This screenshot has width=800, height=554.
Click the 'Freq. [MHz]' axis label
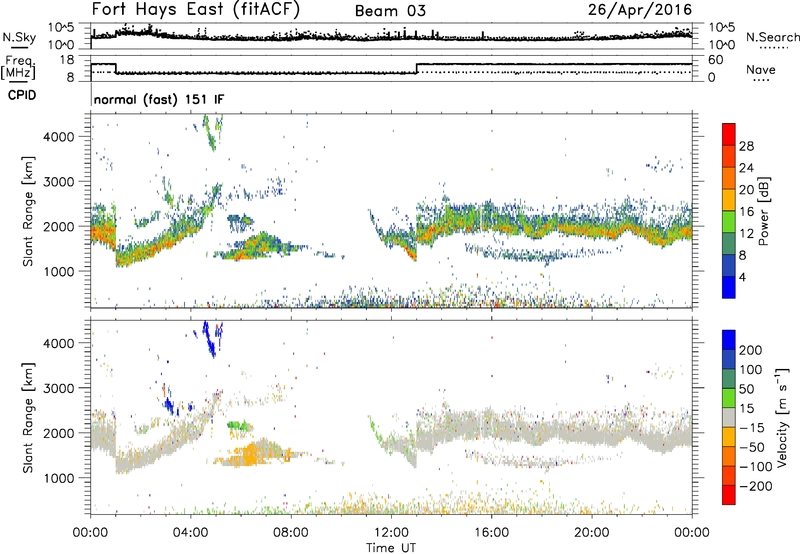coord(19,67)
